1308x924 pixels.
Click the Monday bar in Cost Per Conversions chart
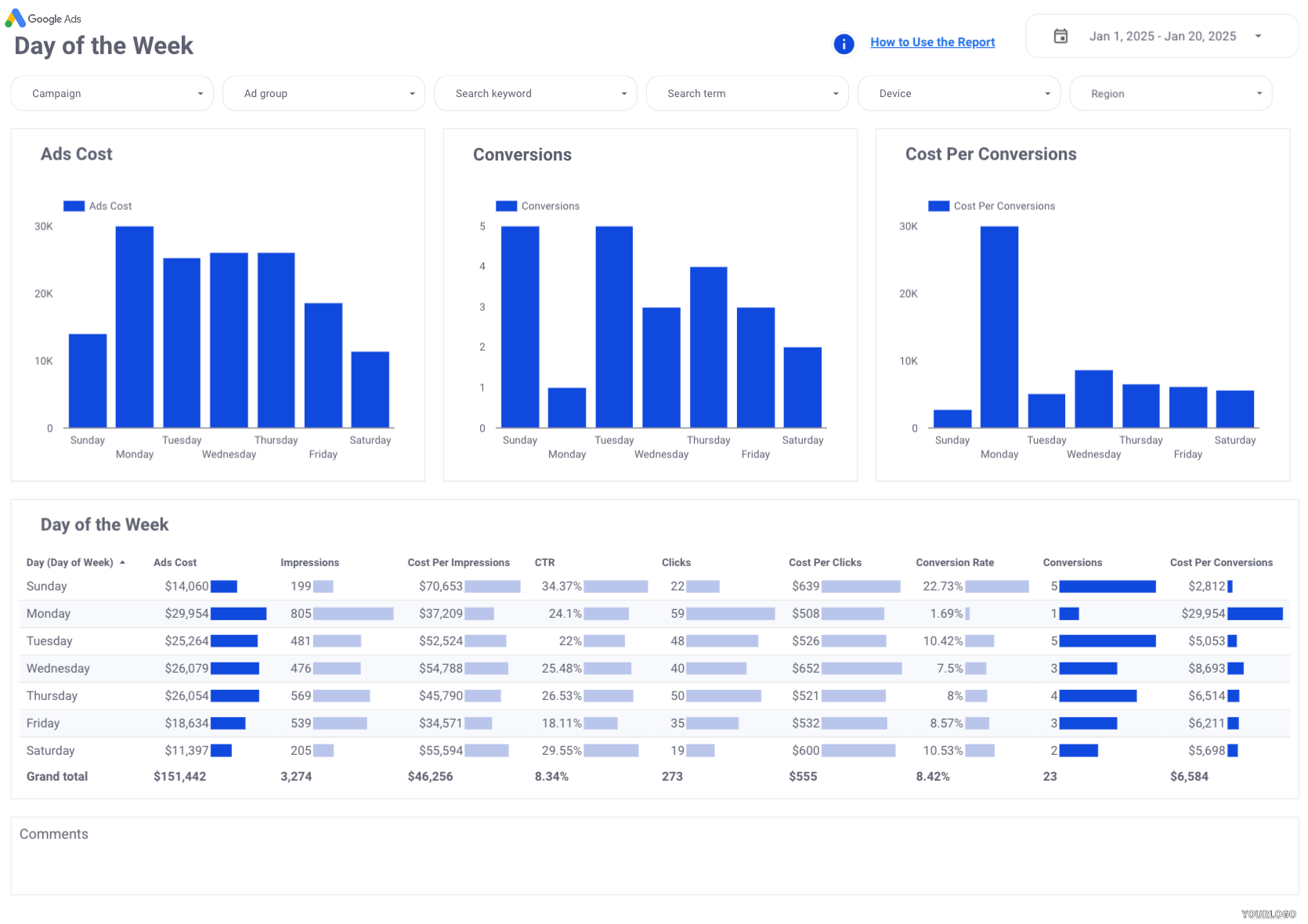999,327
